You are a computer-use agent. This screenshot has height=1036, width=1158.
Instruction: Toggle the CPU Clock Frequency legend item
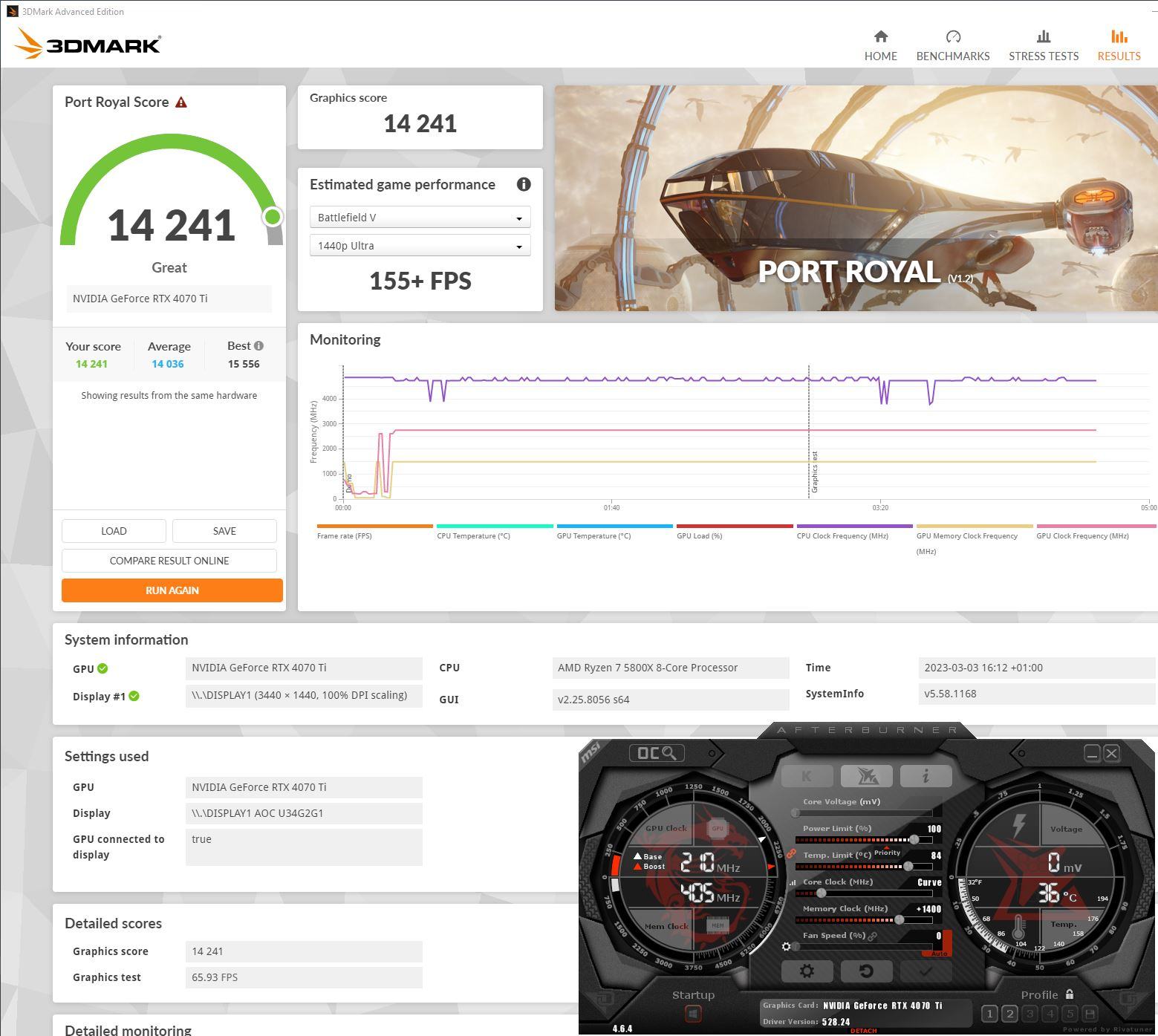tap(854, 532)
